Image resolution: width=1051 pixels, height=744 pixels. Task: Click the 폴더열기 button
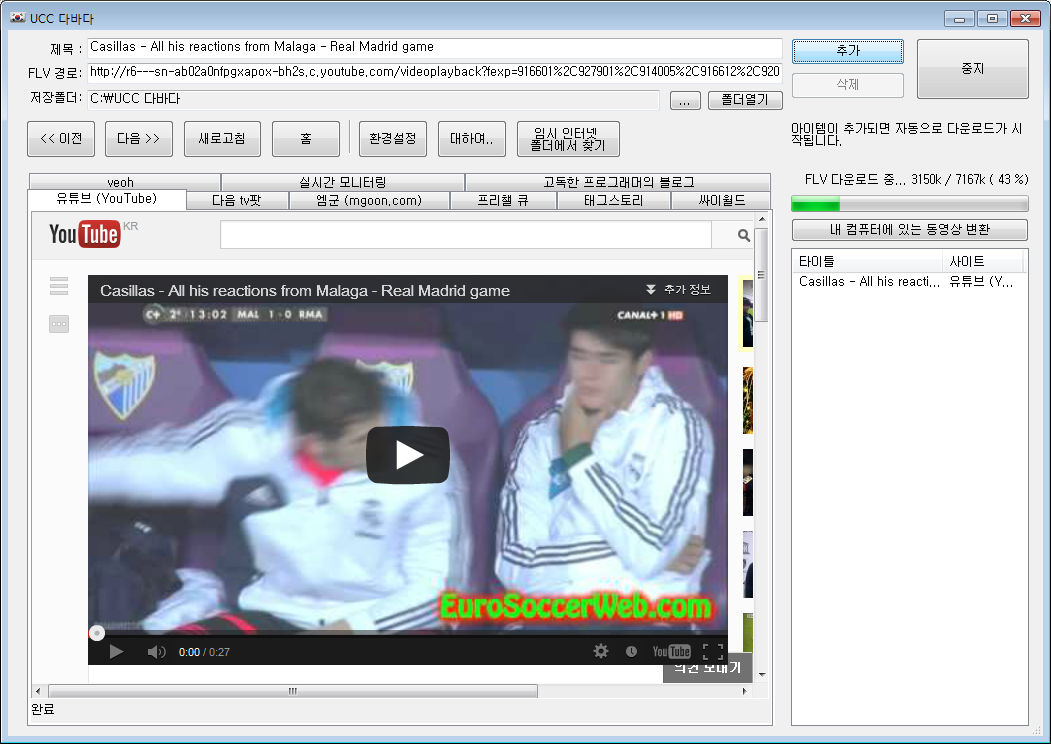pyautogui.click(x=745, y=100)
